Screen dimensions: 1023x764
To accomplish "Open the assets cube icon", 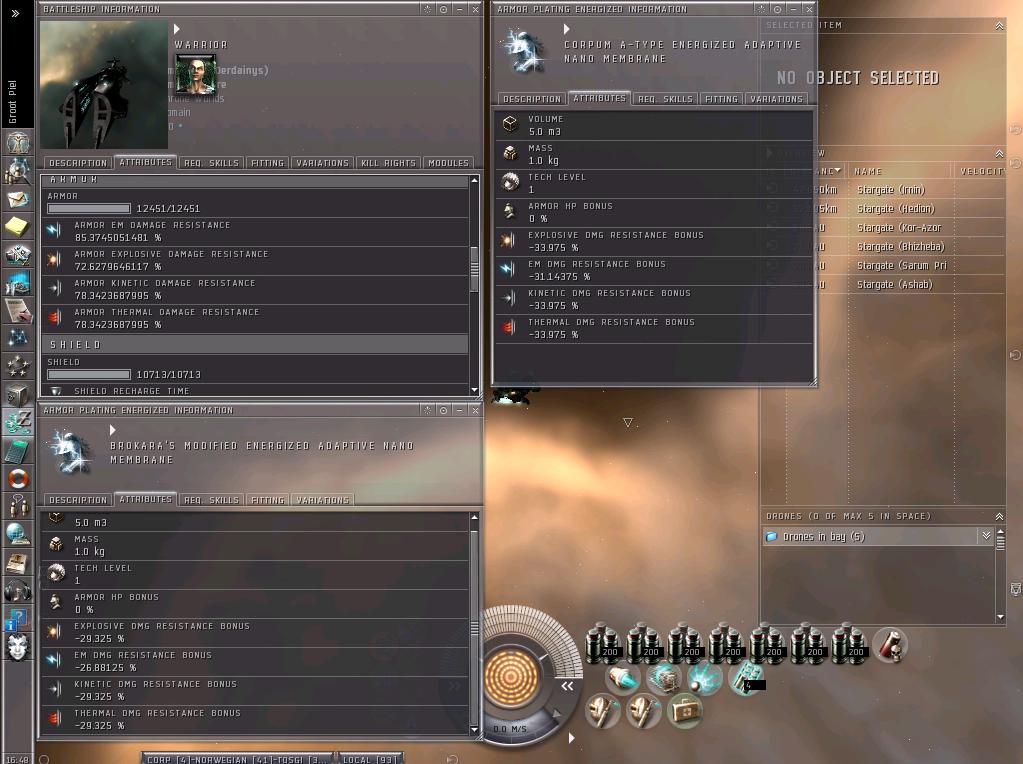I will [18, 394].
